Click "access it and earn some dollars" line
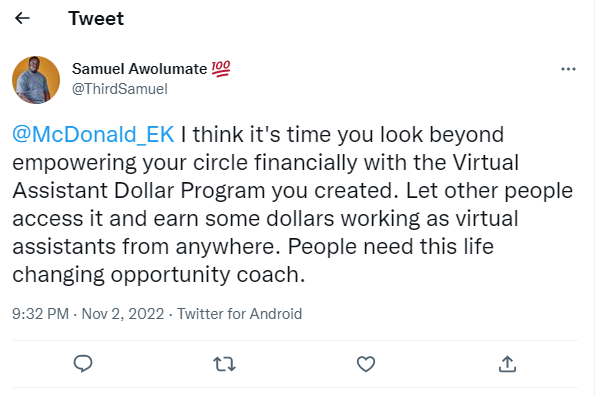 [173, 219]
